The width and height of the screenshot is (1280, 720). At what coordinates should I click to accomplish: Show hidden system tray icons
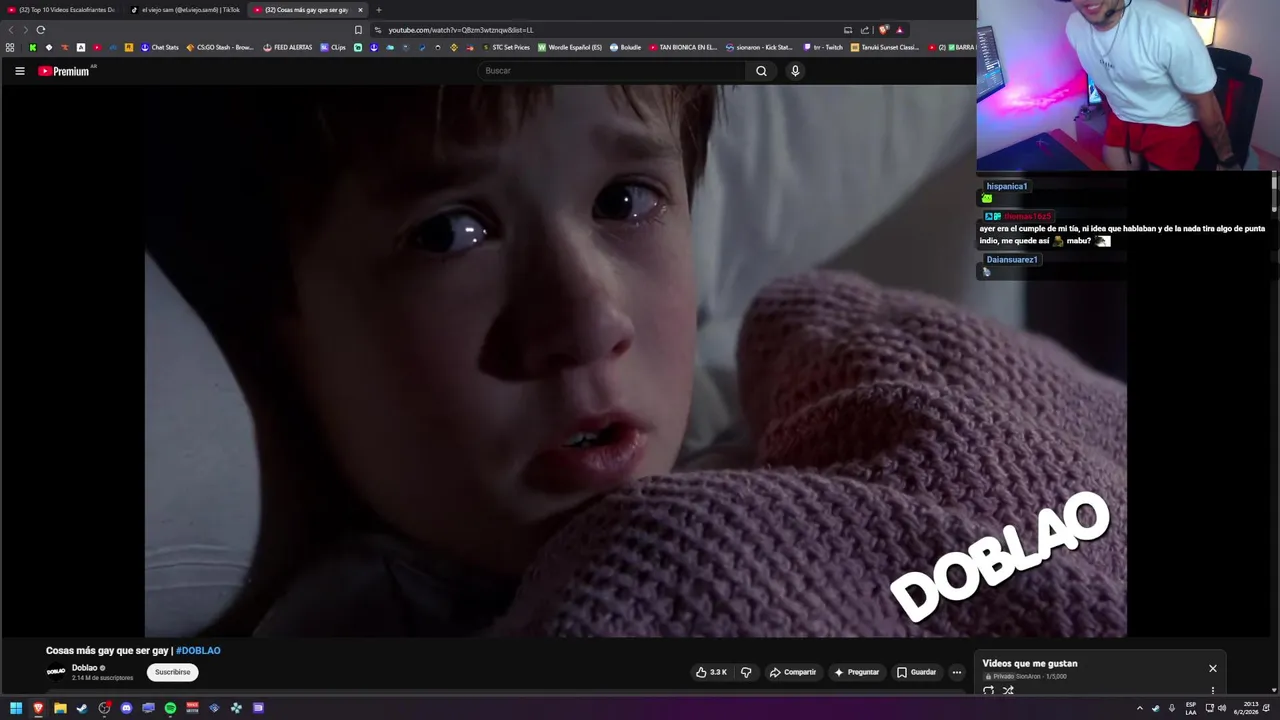tap(1139, 708)
